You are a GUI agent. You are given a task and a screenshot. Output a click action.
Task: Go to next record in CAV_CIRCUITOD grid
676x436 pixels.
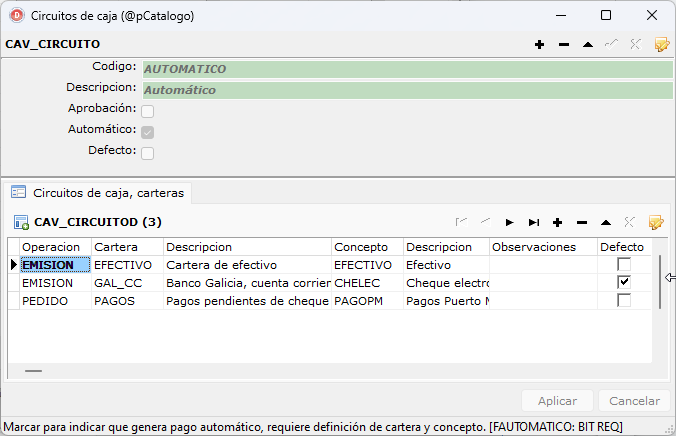coord(509,222)
